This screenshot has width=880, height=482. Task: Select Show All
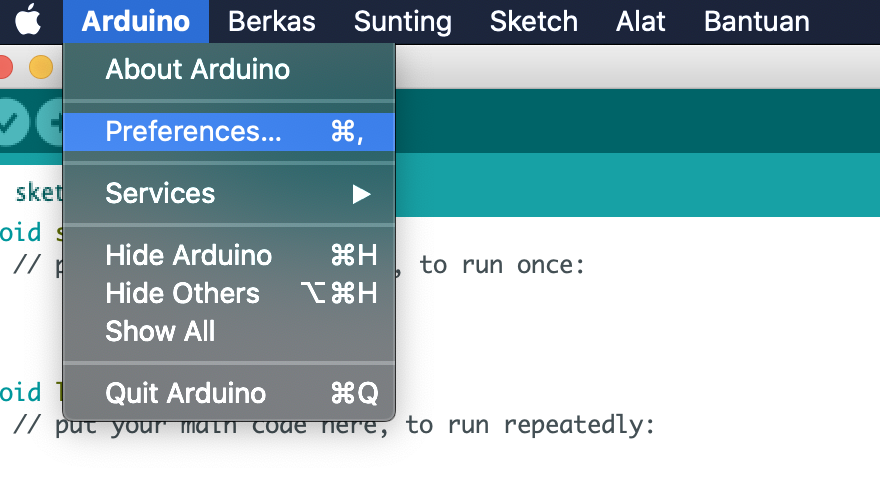pyautogui.click(x=229, y=331)
